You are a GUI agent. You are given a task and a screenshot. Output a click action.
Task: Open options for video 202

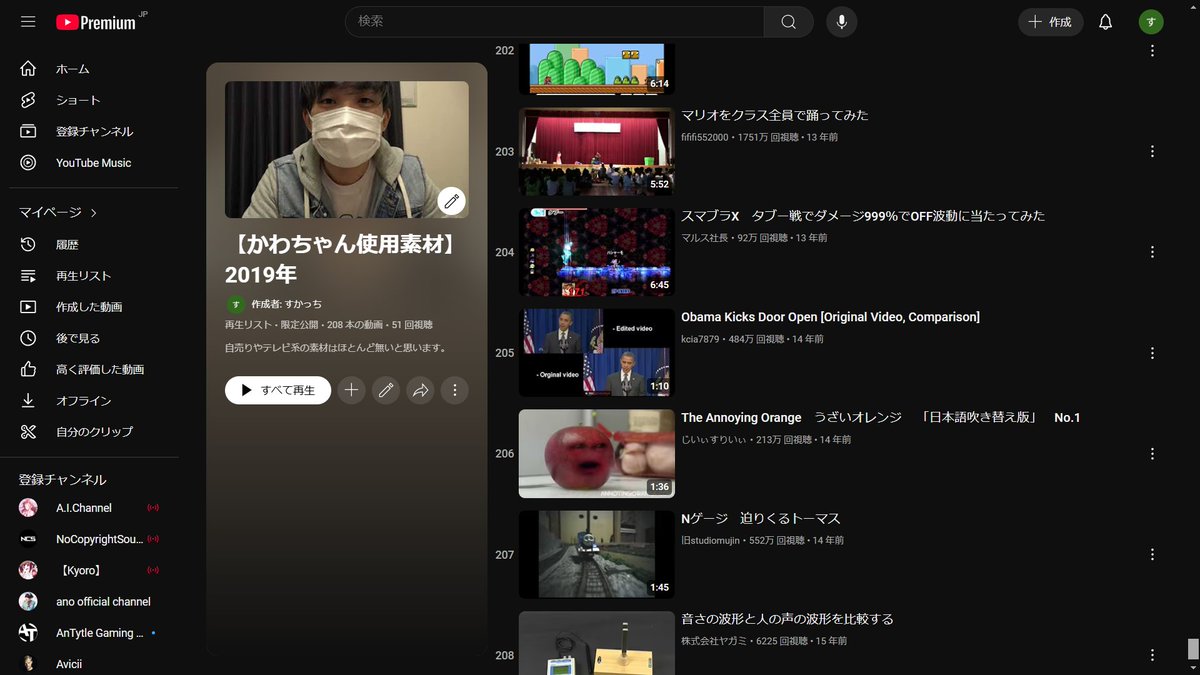pos(1152,50)
